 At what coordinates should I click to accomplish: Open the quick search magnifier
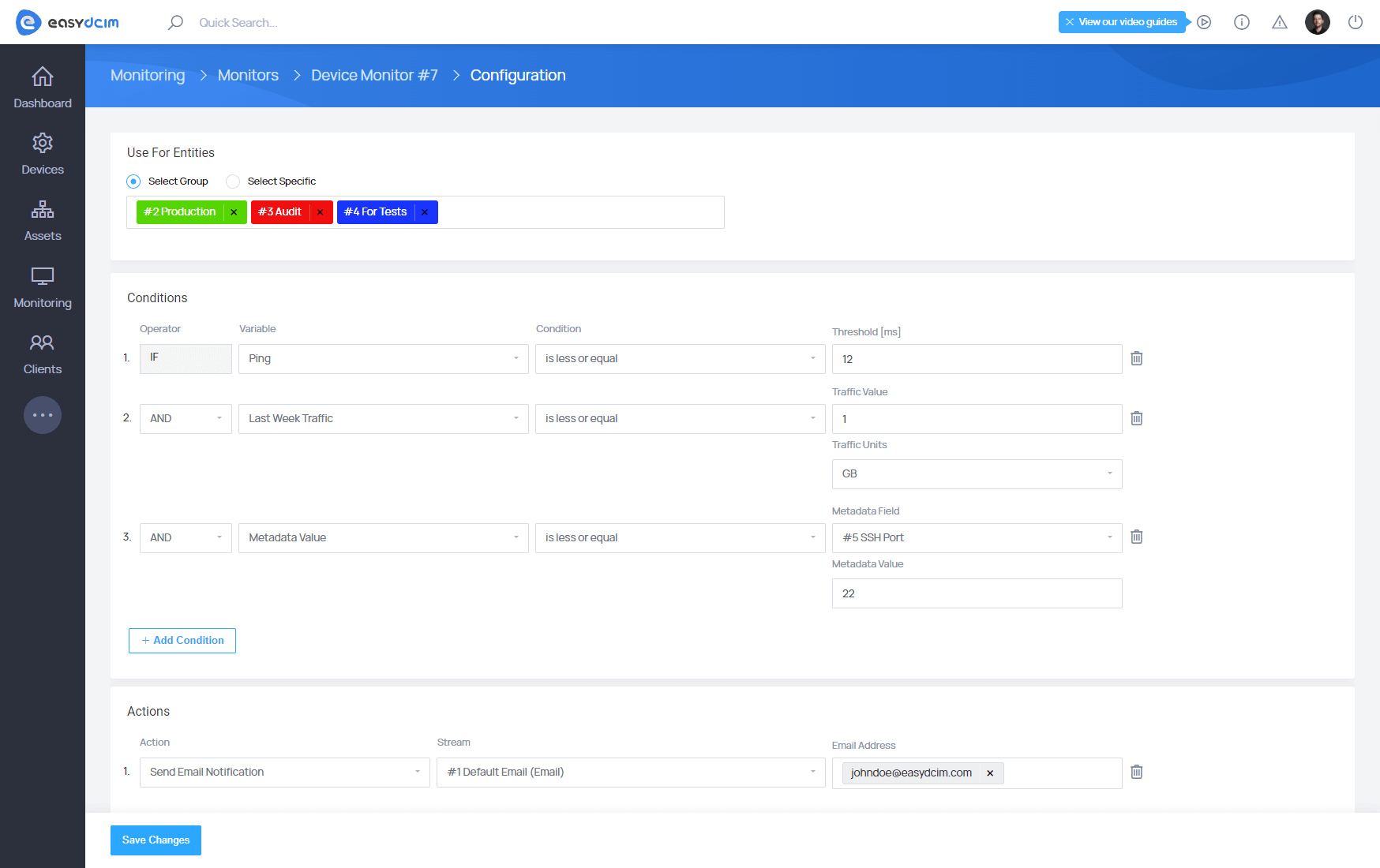pos(175,22)
